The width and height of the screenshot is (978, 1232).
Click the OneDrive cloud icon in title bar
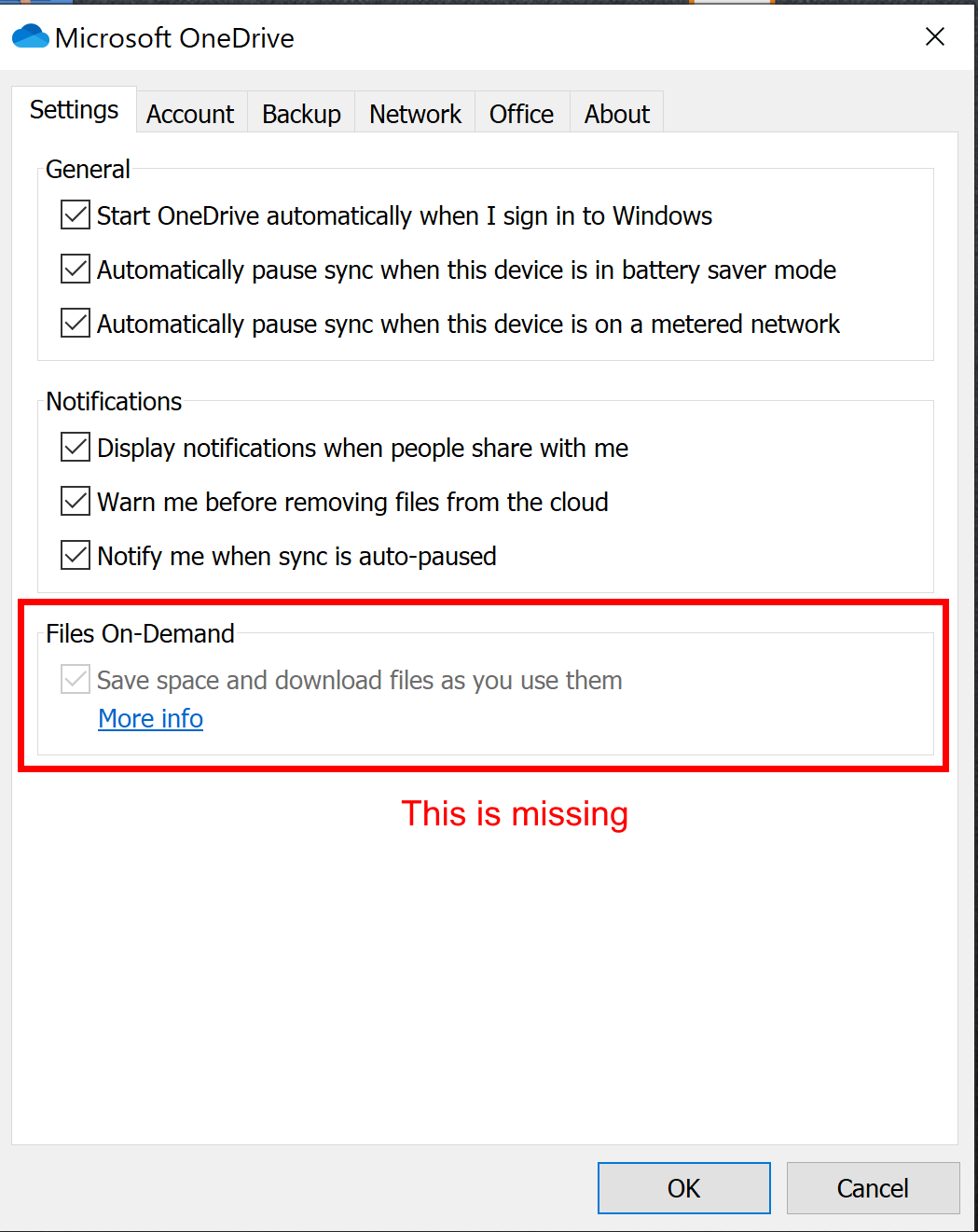click(x=30, y=36)
